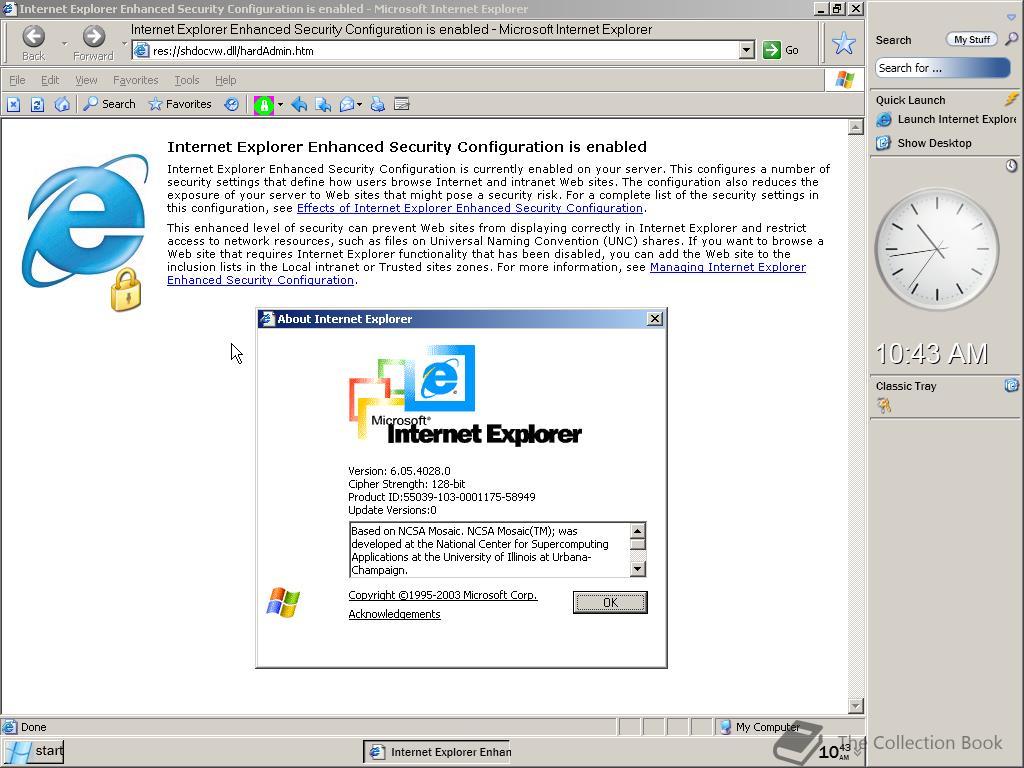
Task: Click the Internet Explorer logo in About dialog
Action: (465, 395)
